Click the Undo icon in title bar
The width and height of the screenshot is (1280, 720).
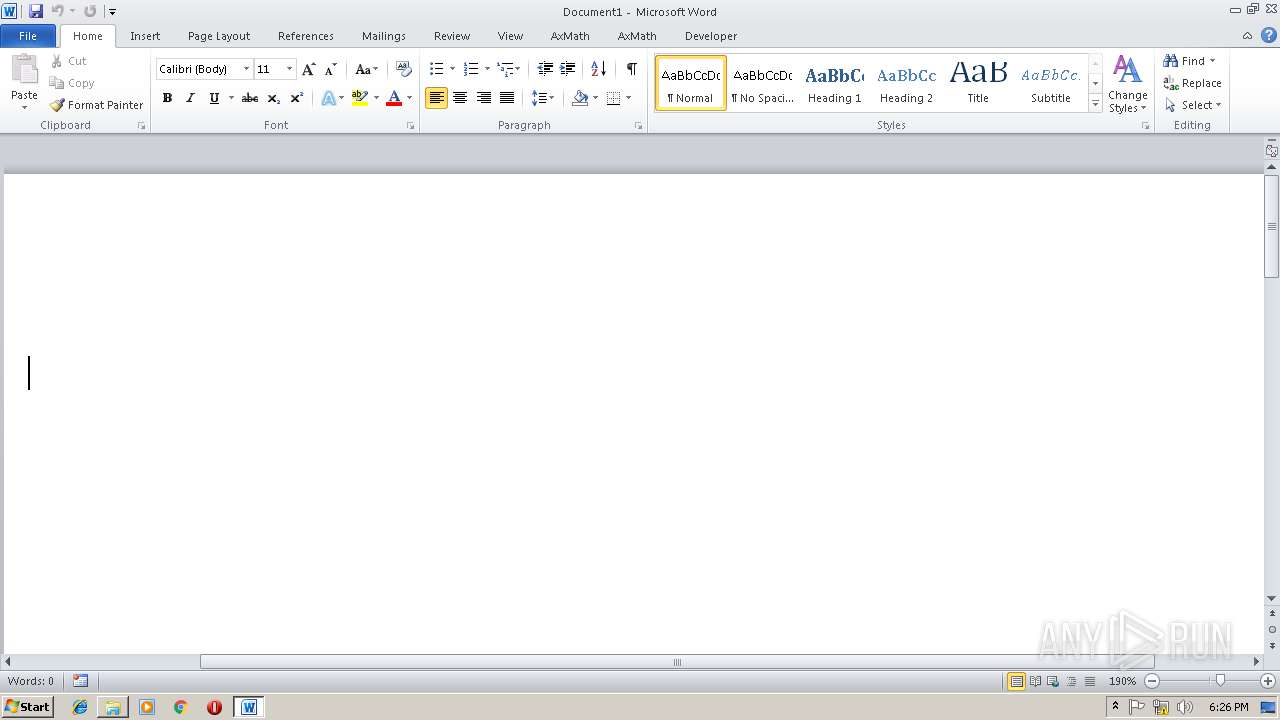tap(58, 11)
